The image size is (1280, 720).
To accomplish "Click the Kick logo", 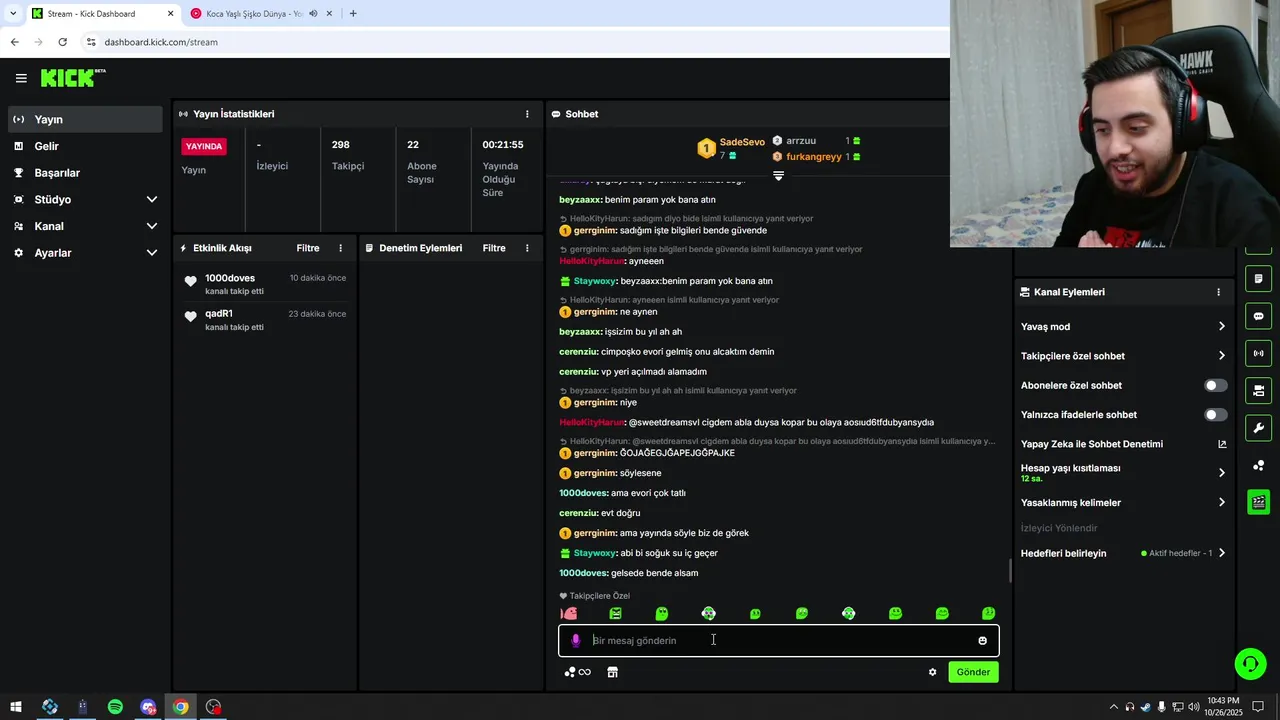I will pos(73,78).
